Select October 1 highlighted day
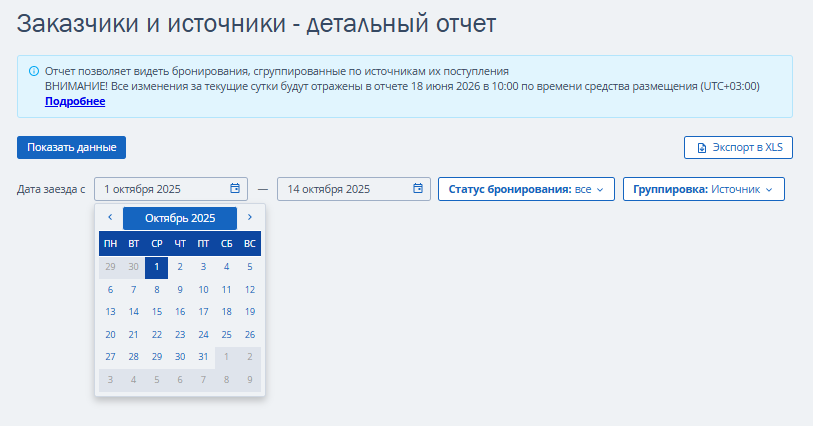The width and height of the screenshot is (813, 426). click(157, 267)
